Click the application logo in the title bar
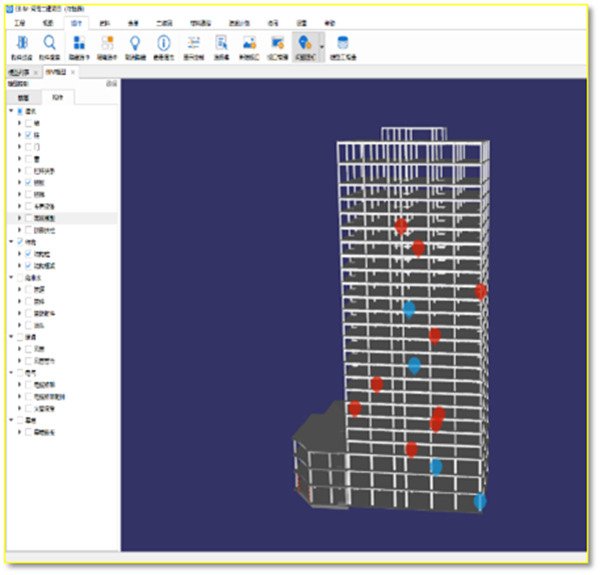The image size is (600, 575). coord(10,9)
